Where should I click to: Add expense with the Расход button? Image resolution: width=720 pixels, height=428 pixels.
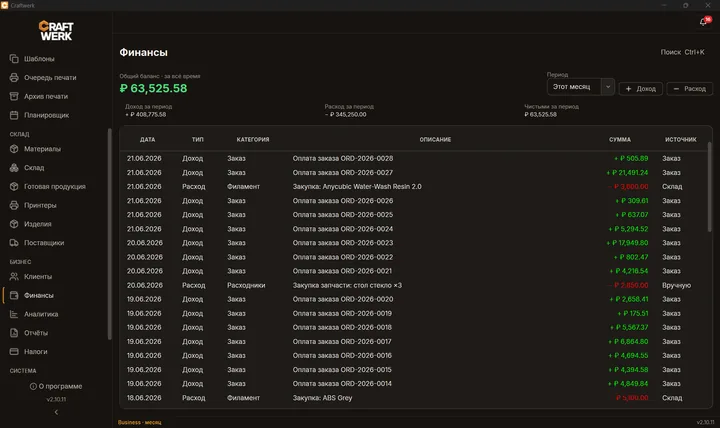pyautogui.click(x=689, y=89)
